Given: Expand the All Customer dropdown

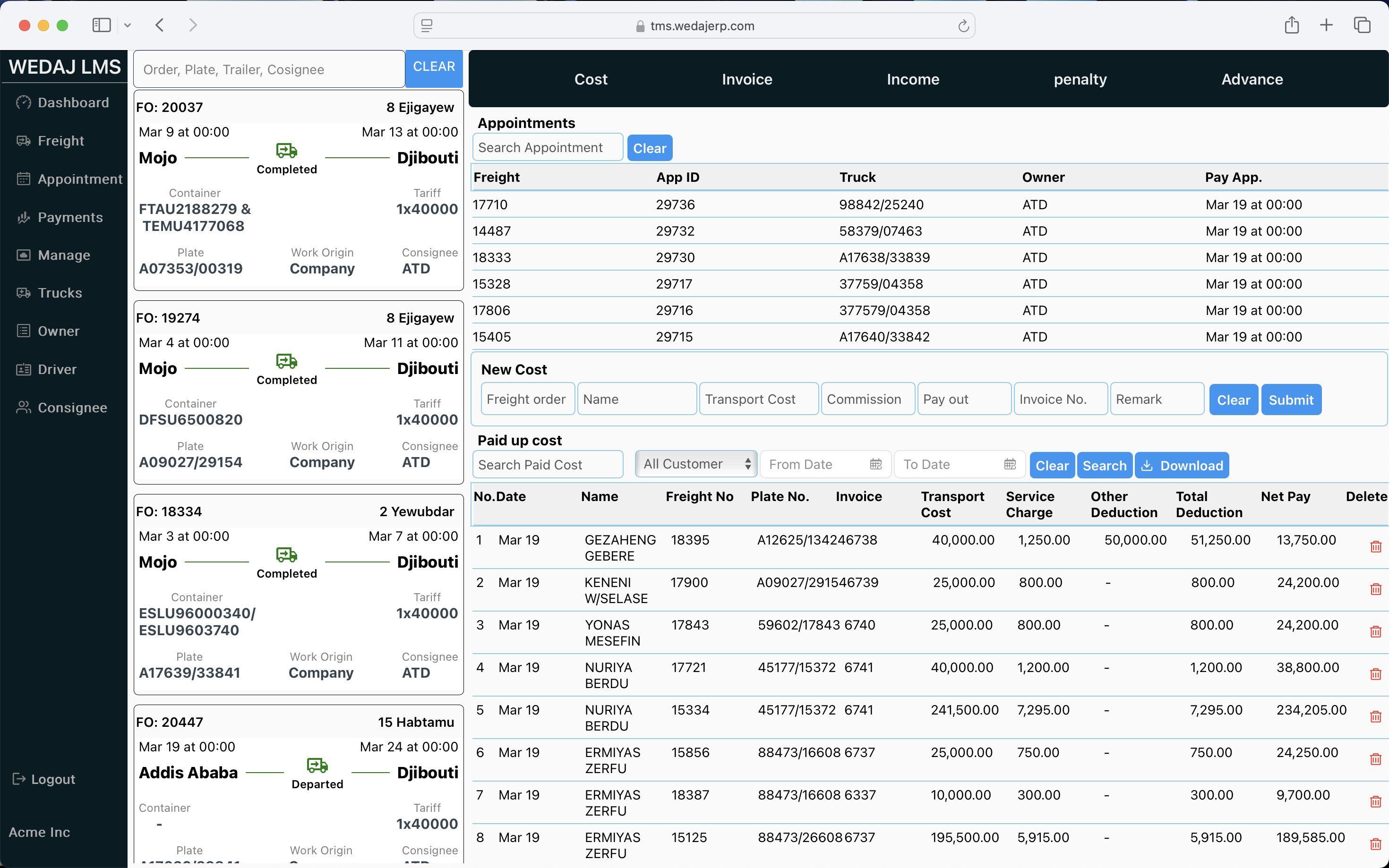Looking at the screenshot, I should [x=696, y=464].
